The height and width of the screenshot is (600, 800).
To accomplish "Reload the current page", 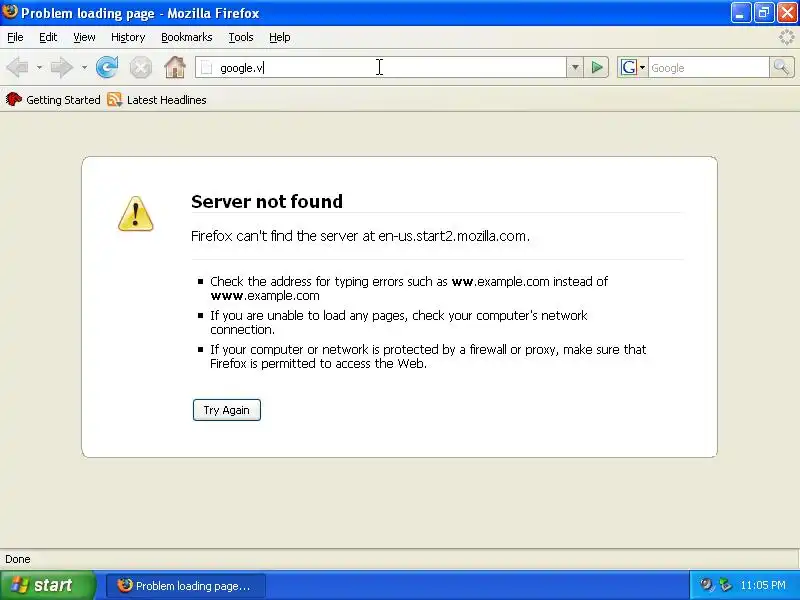I will [107, 67].
